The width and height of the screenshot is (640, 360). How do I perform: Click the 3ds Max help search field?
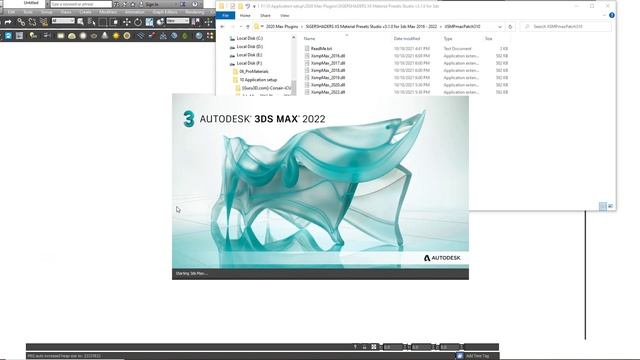(81, 4)
